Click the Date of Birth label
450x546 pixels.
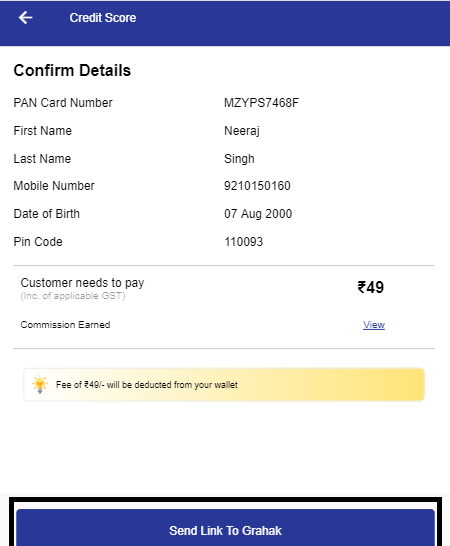(x=46, y=214)
